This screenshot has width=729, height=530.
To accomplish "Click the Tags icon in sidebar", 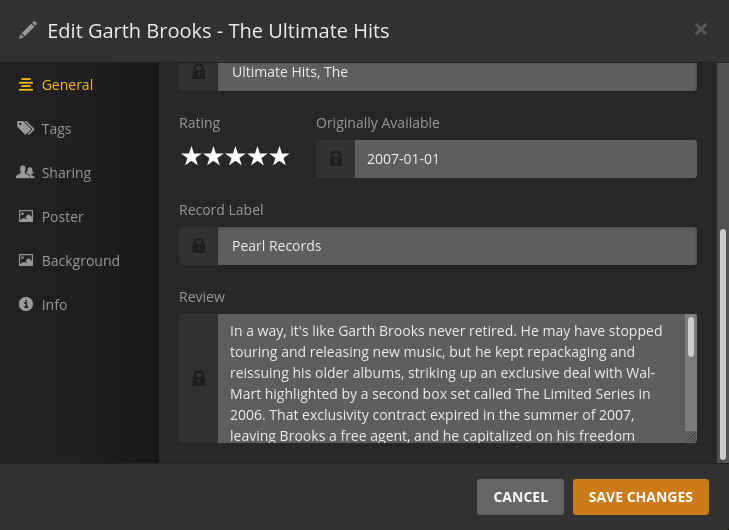I will pyautogui.click(x=26, y=129).
